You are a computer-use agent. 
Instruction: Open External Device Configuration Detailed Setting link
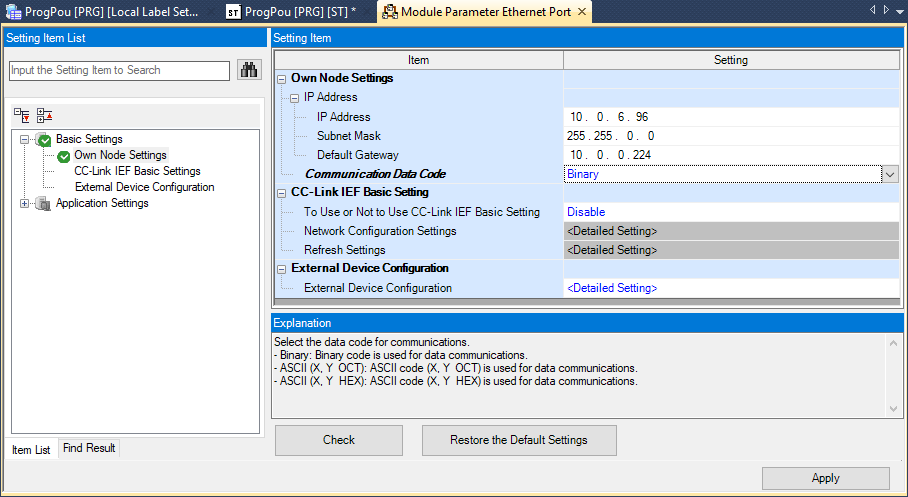pos(612,288)
